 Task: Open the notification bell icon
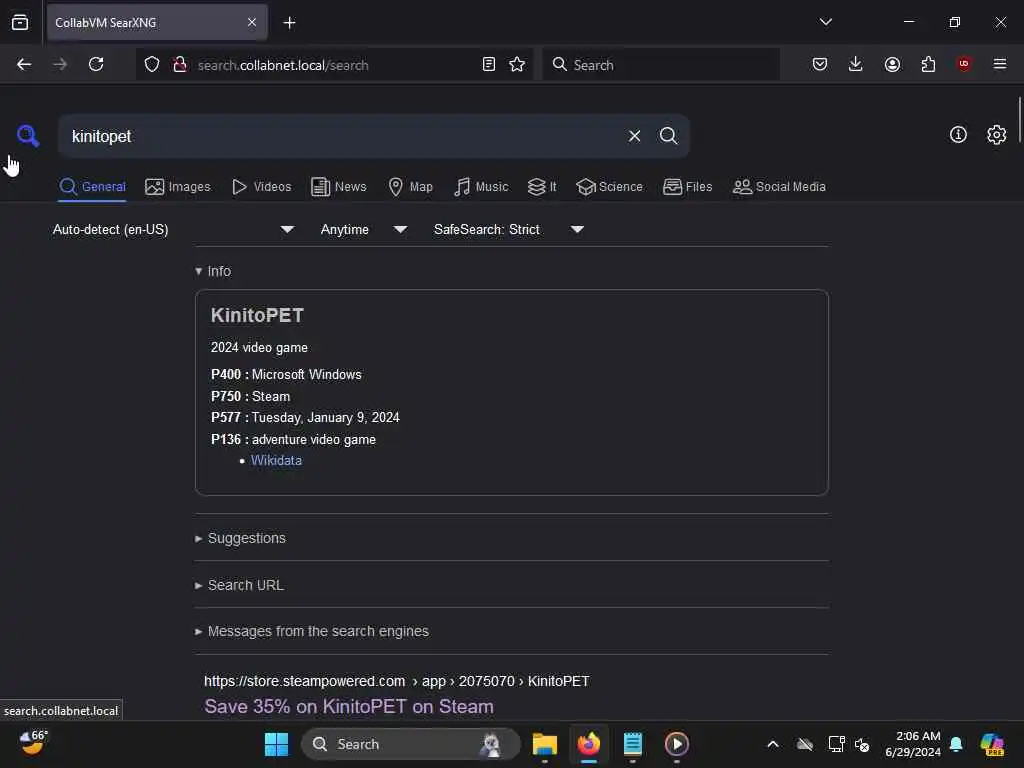[956, 744]
